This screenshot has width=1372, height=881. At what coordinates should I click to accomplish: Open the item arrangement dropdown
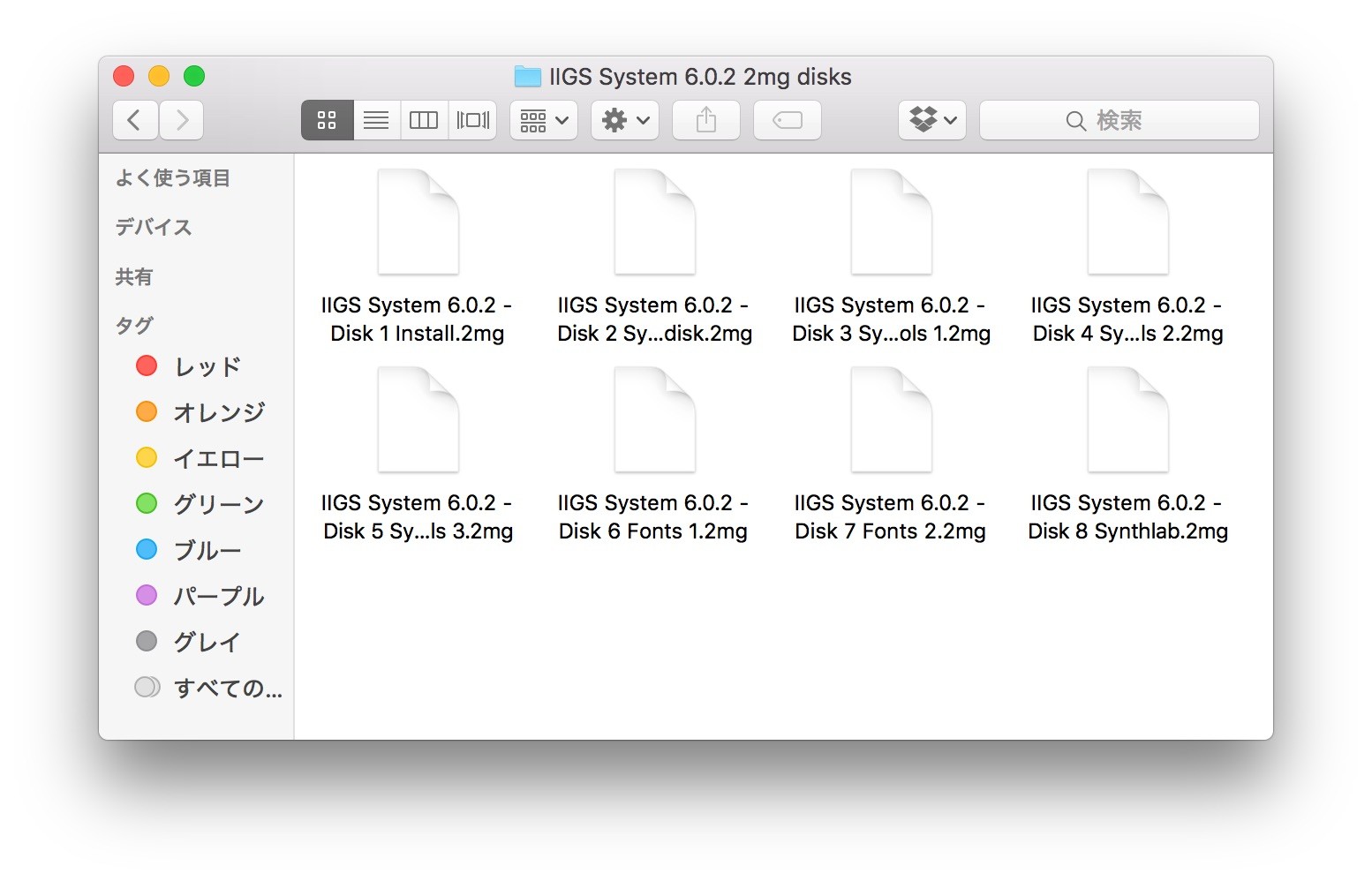tap(544, 120)
